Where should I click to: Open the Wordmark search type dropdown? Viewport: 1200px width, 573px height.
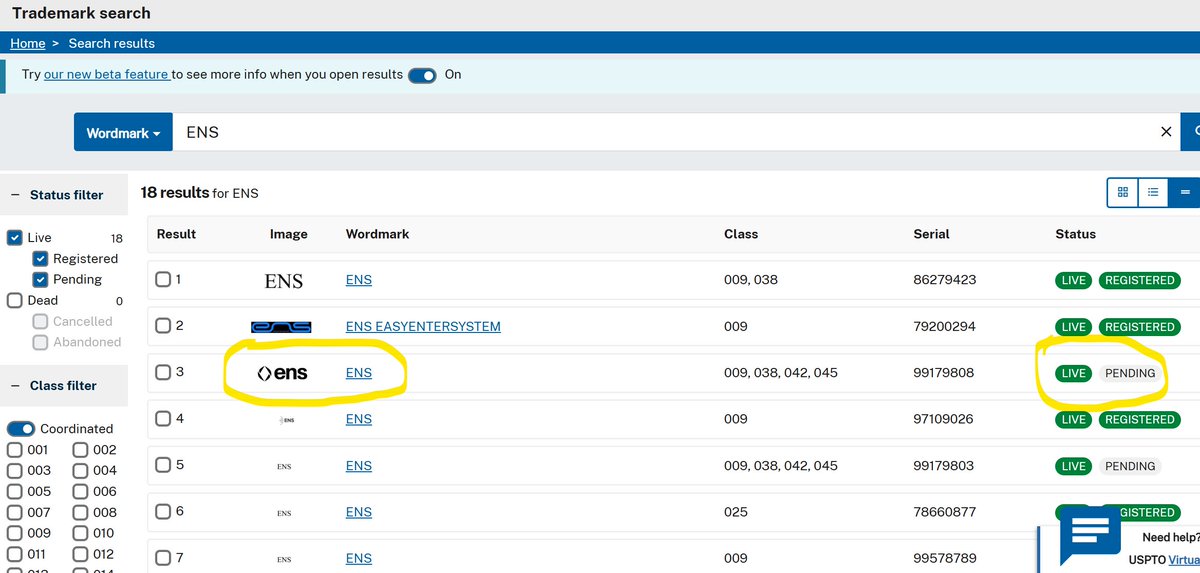coord(123,132)
